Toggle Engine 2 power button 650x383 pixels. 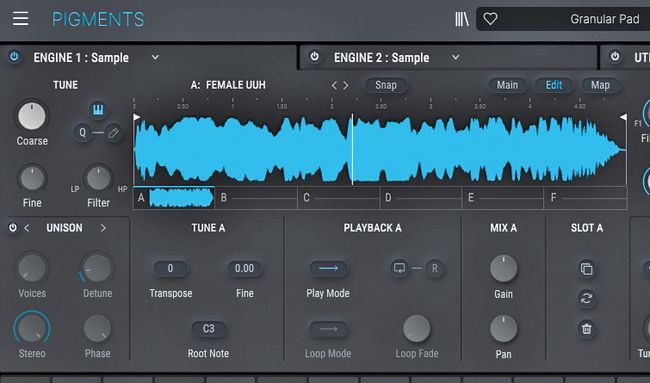click(x=315, y=56)
